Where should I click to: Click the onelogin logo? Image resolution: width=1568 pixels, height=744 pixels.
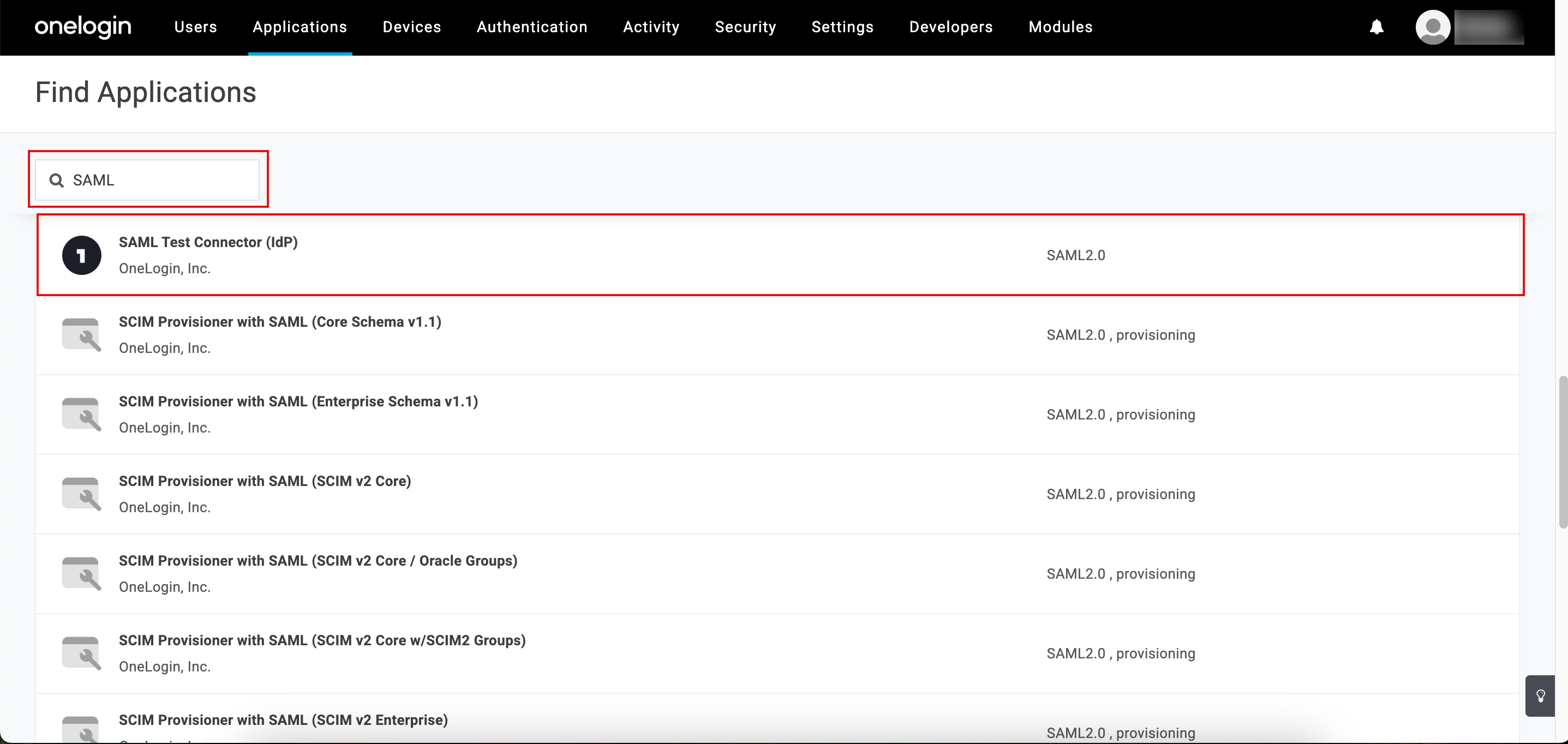tap(83, 27)
